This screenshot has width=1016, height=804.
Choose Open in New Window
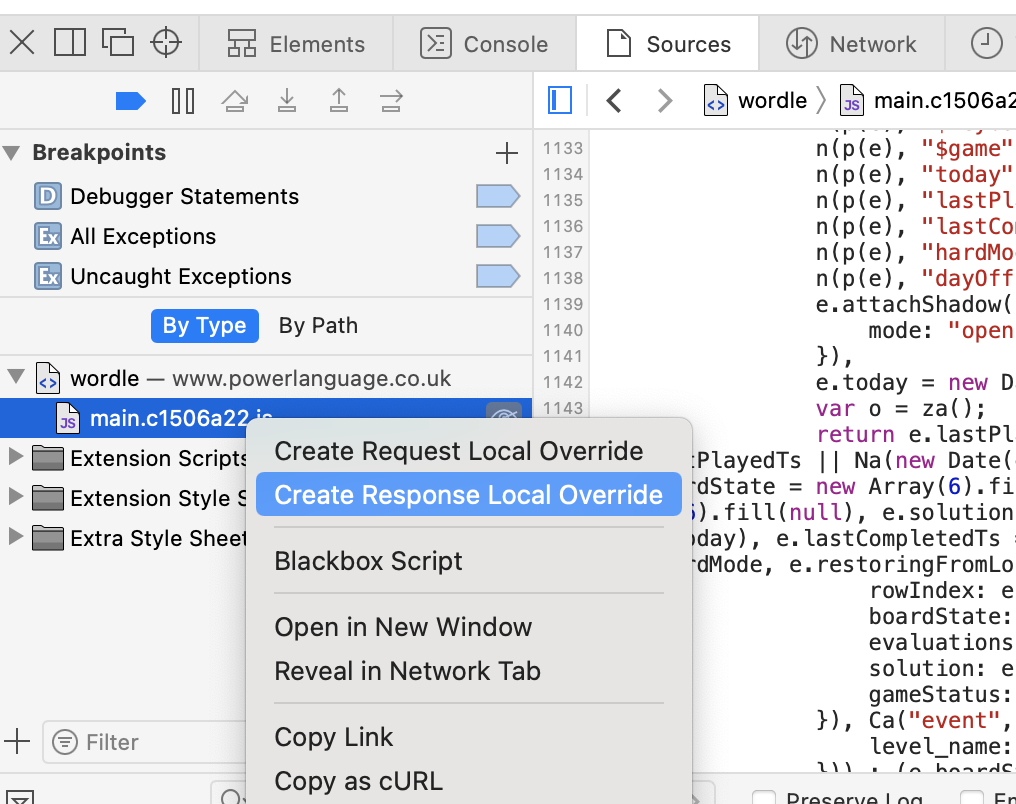pyautogui.click(x=469, y=627)
